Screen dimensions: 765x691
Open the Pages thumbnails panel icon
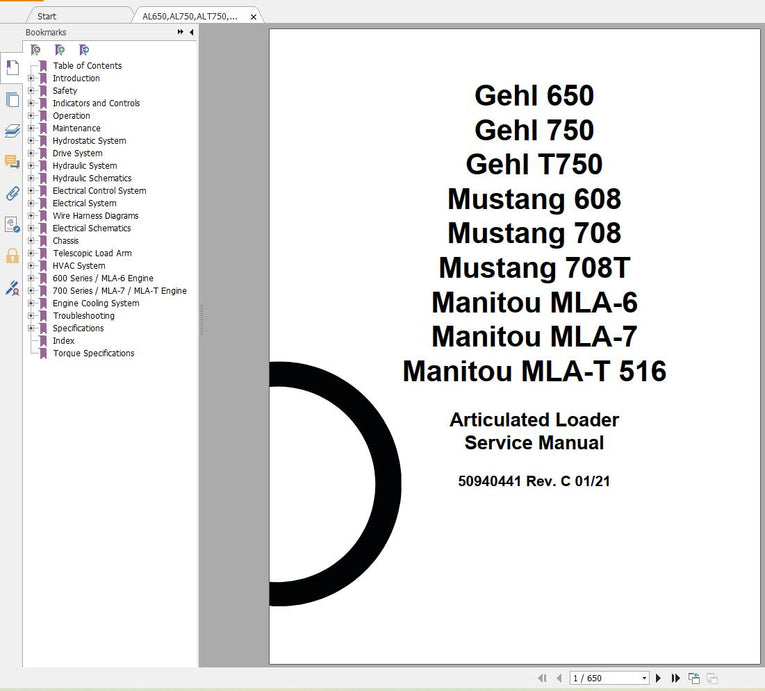[12, 99]
